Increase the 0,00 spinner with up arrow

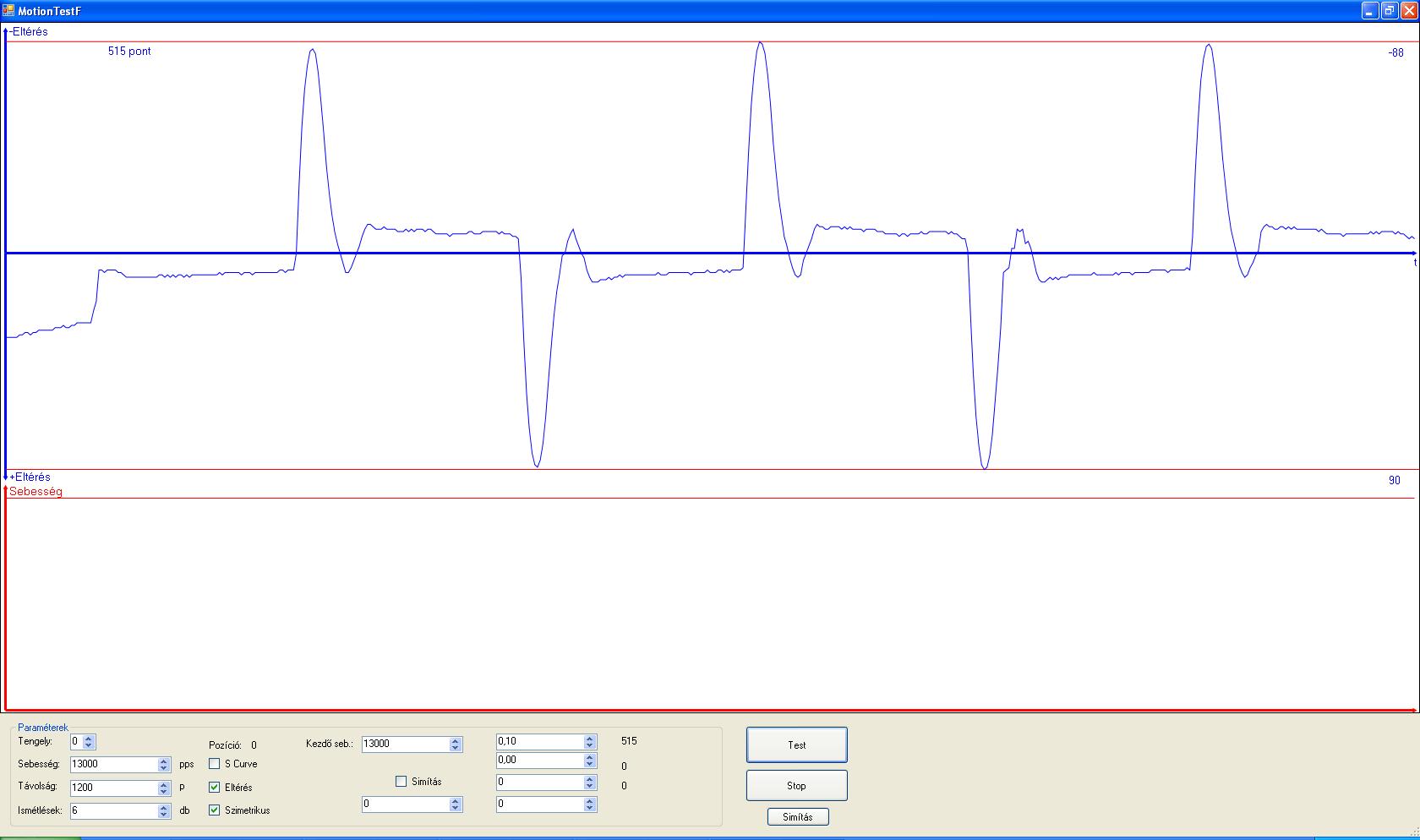590,756
